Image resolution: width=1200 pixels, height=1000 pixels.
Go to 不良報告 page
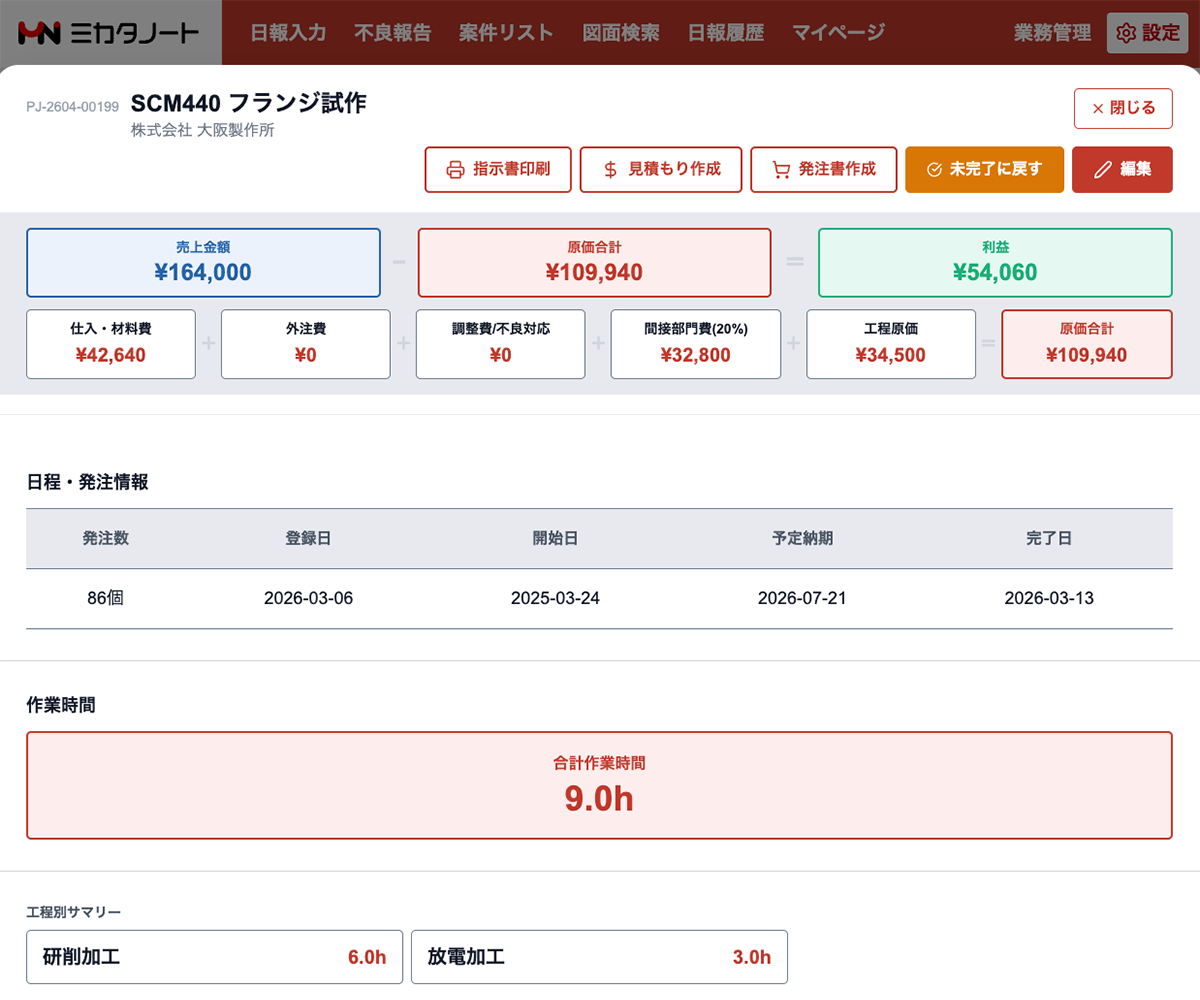coord(392,33)
